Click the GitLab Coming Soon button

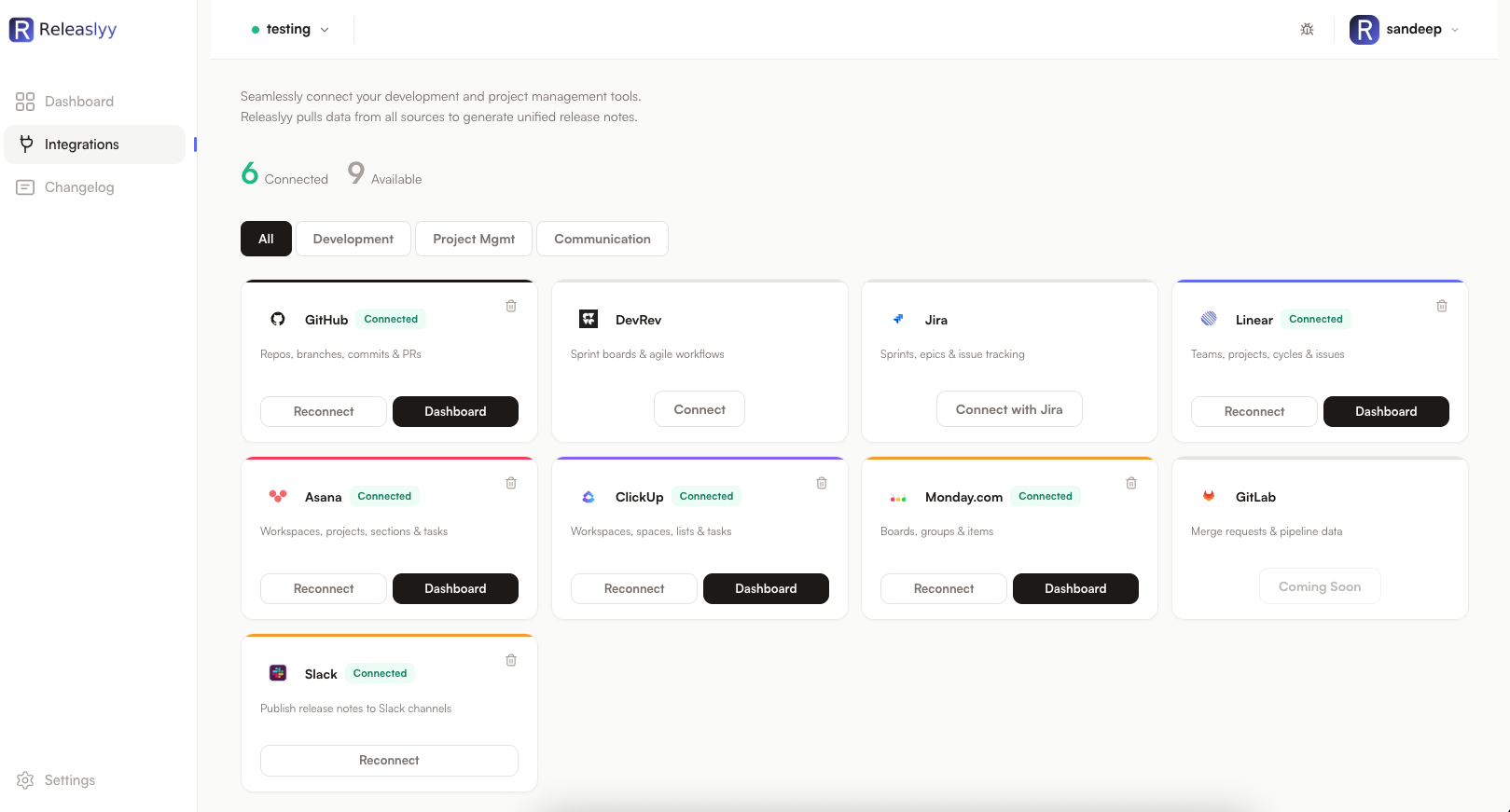pos(1320,586)
